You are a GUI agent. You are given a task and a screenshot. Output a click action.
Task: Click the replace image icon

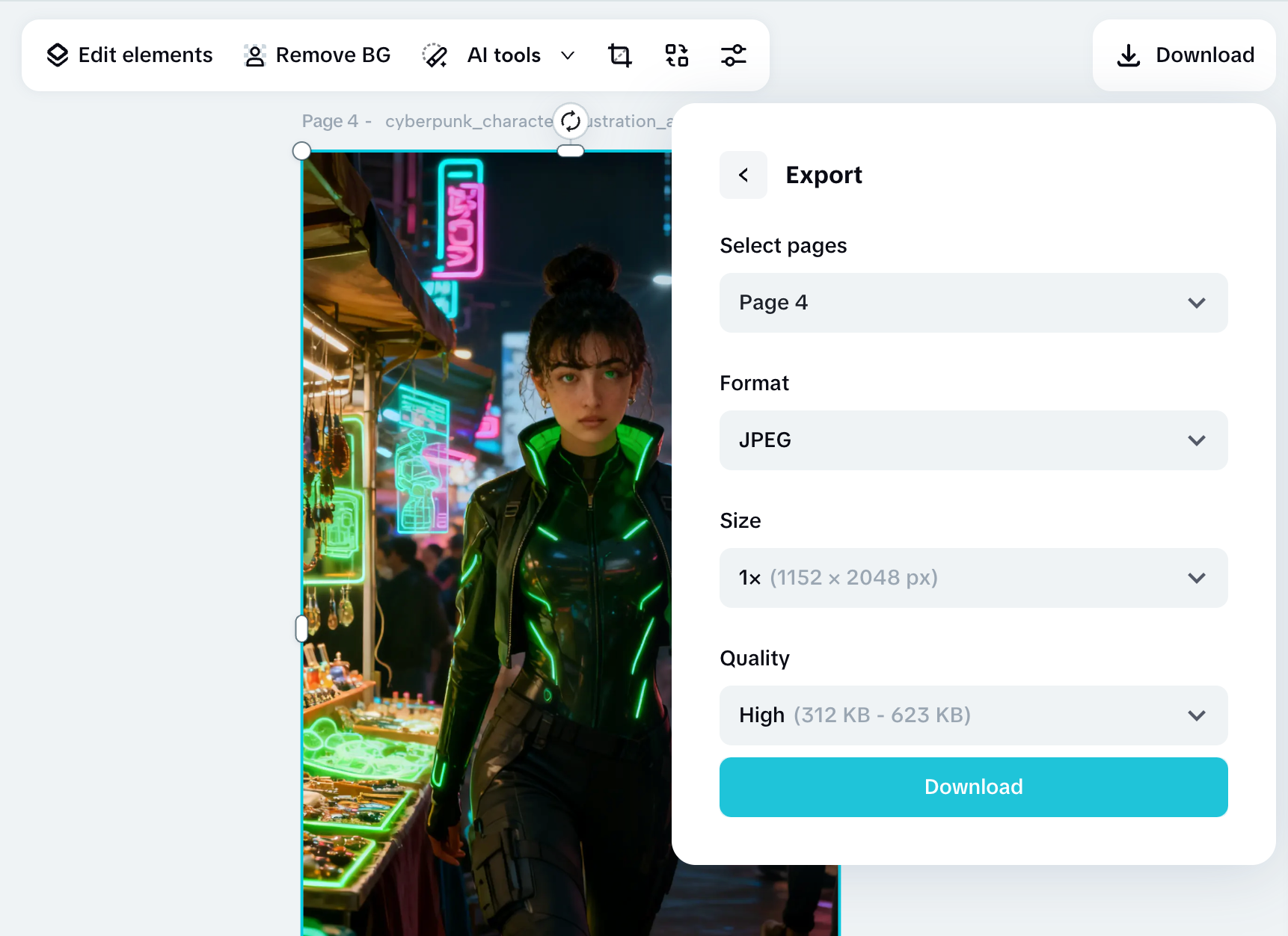click(x=677, y=55)
